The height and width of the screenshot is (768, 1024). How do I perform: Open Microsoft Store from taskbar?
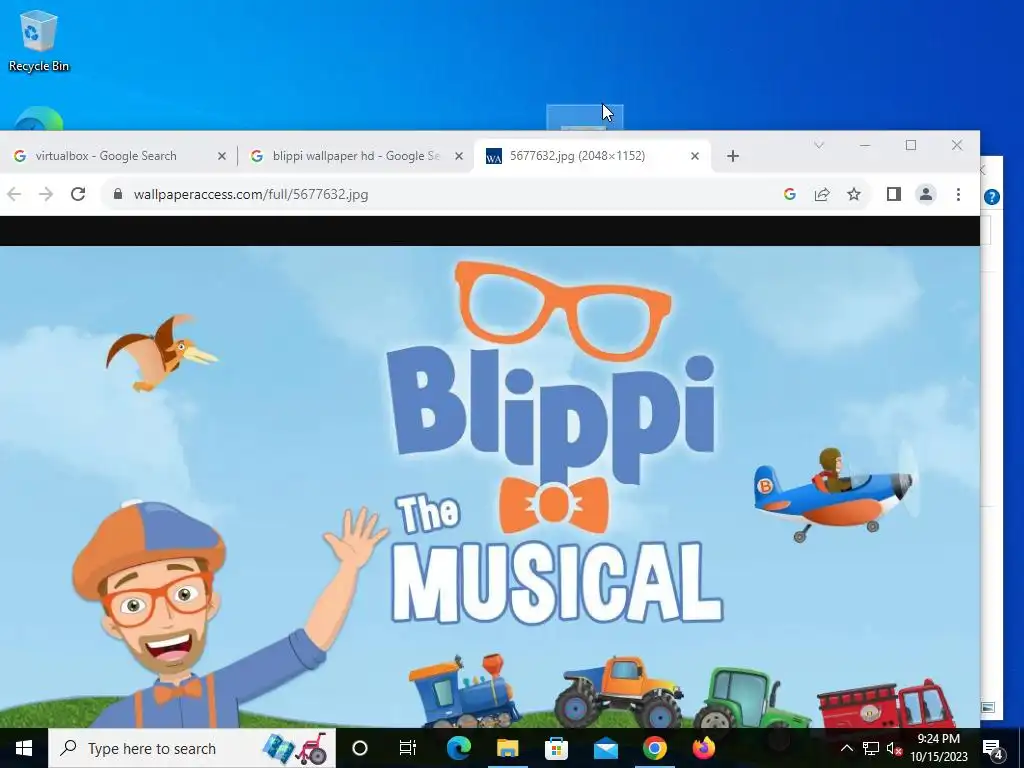tap(556, 748)
